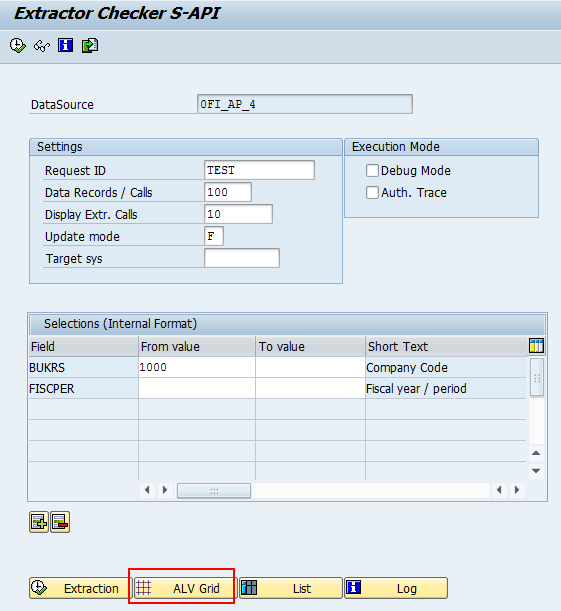This screenshot has height=611, width=561.
Task: Click the Execute clock icon in toolbar
Action: coord(18,46)
